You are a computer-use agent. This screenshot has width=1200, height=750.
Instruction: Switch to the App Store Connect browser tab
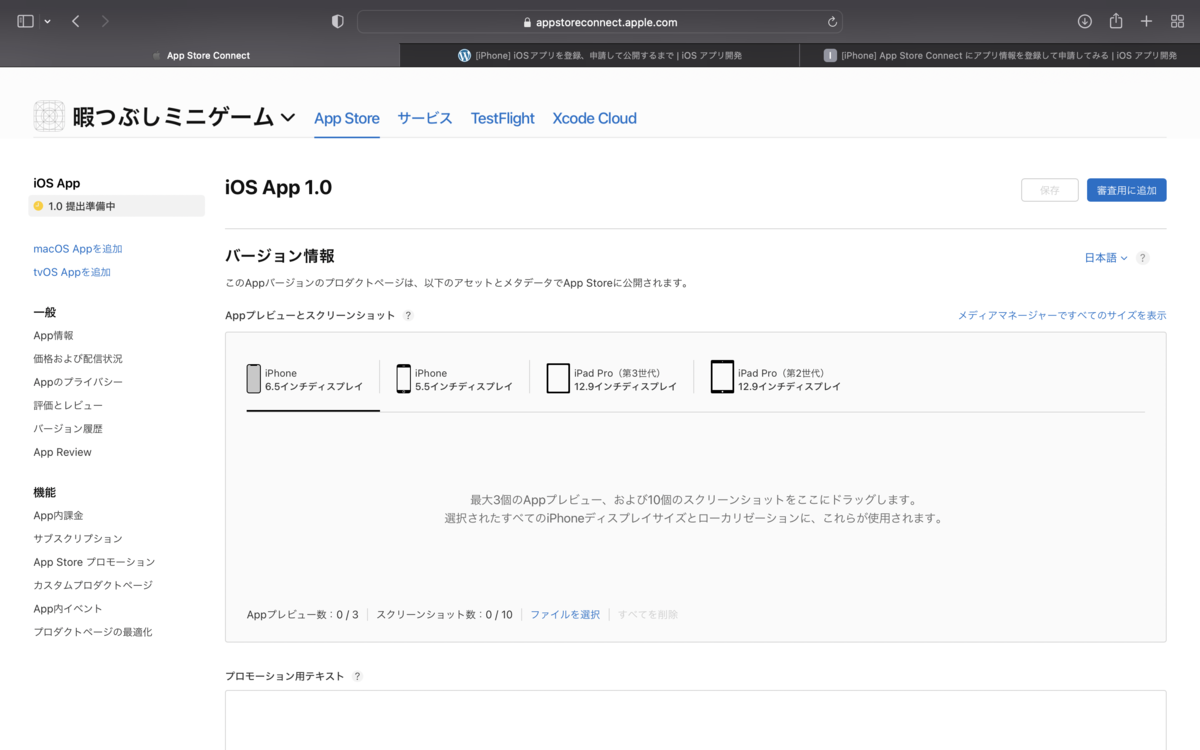[x=200, y=55]
